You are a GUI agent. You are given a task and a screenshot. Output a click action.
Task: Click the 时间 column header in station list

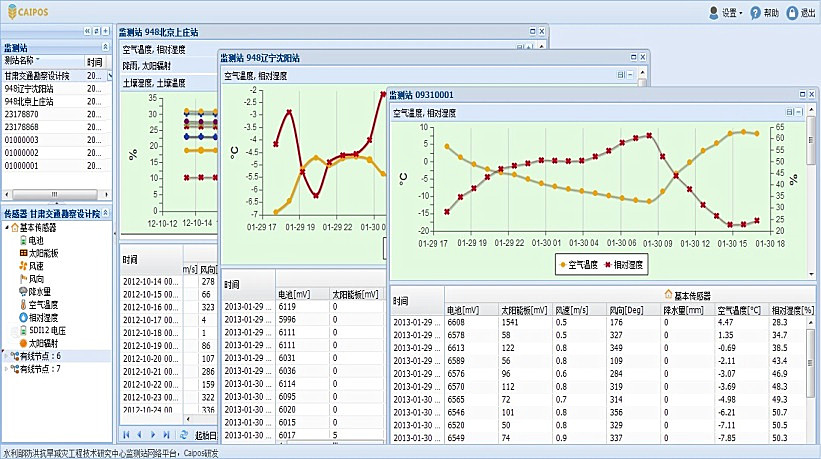[95, 62]
